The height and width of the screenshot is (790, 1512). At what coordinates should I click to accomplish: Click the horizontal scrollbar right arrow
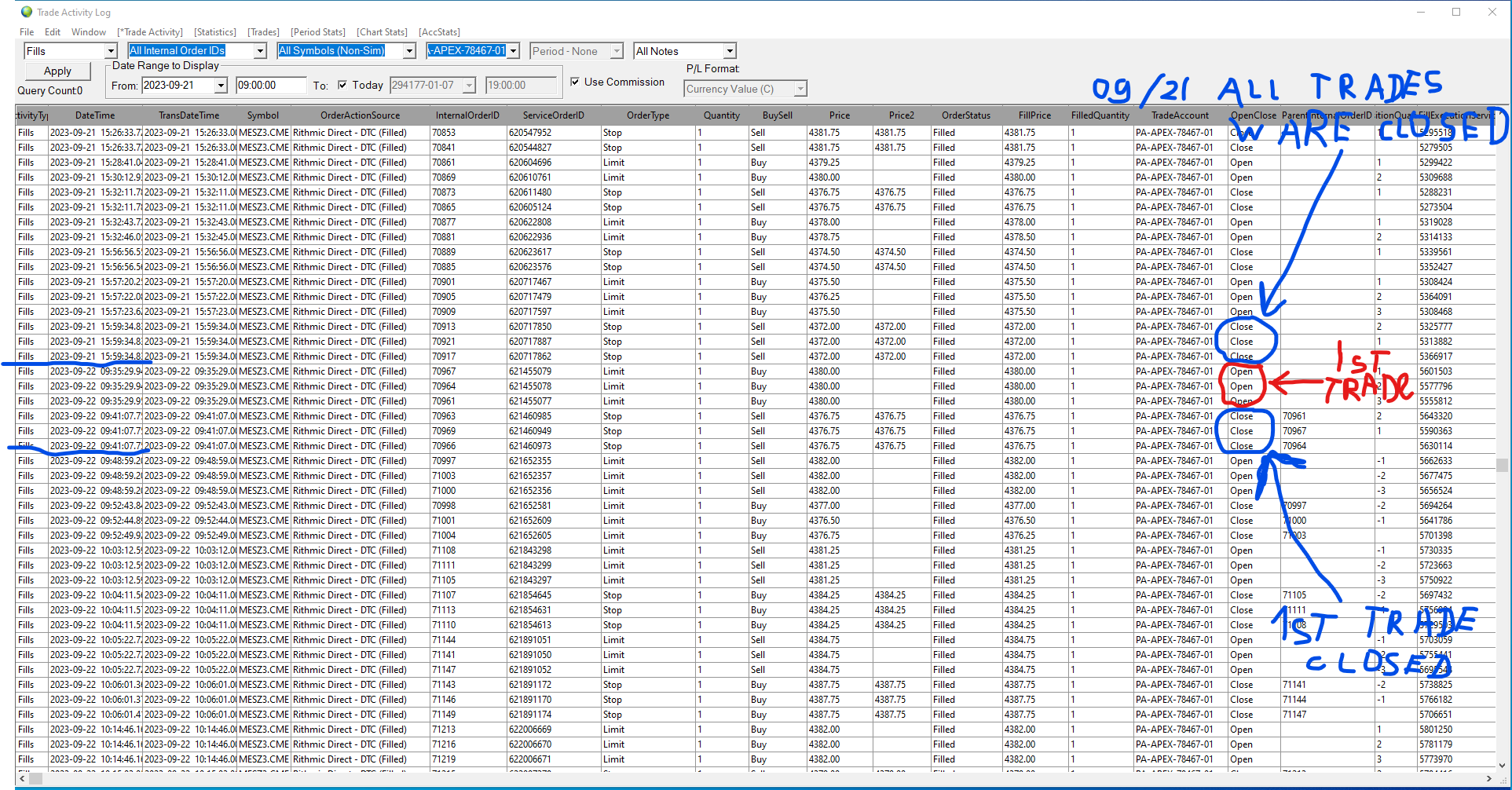[x=1488, y=778]
